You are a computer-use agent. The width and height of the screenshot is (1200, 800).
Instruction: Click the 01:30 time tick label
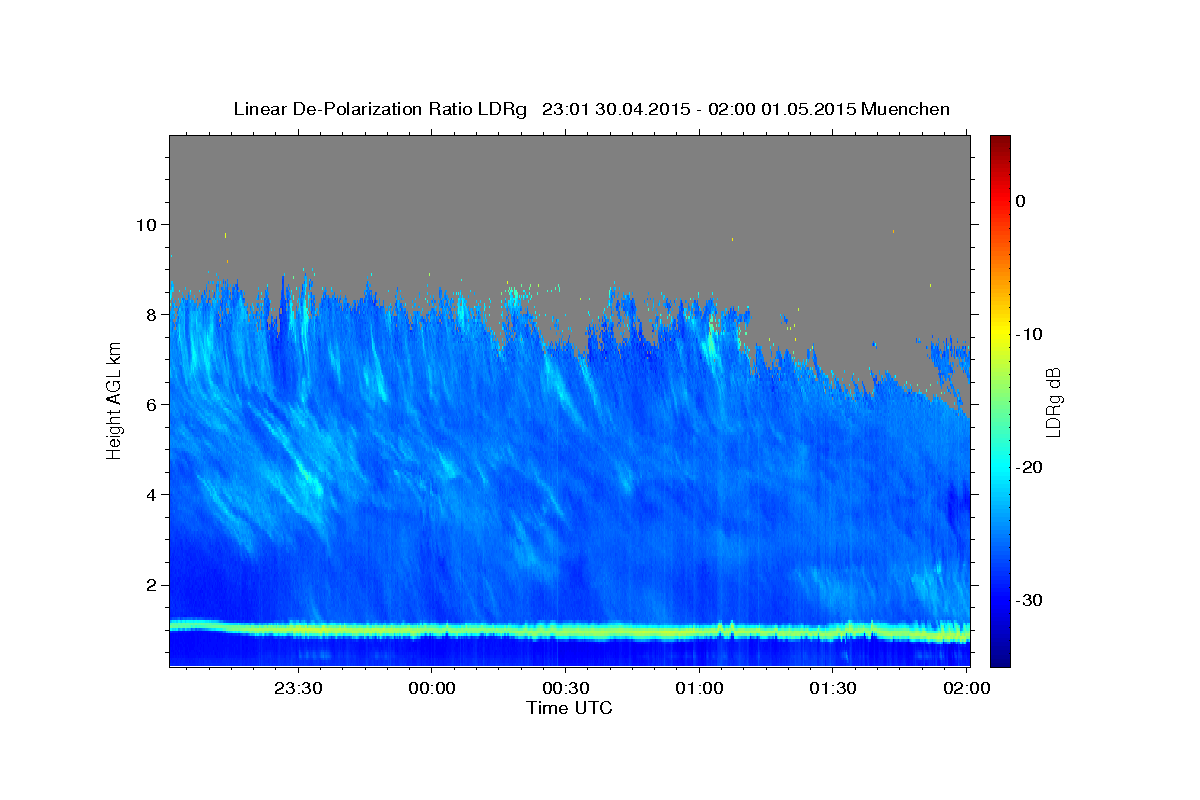[x=832, y=688]
